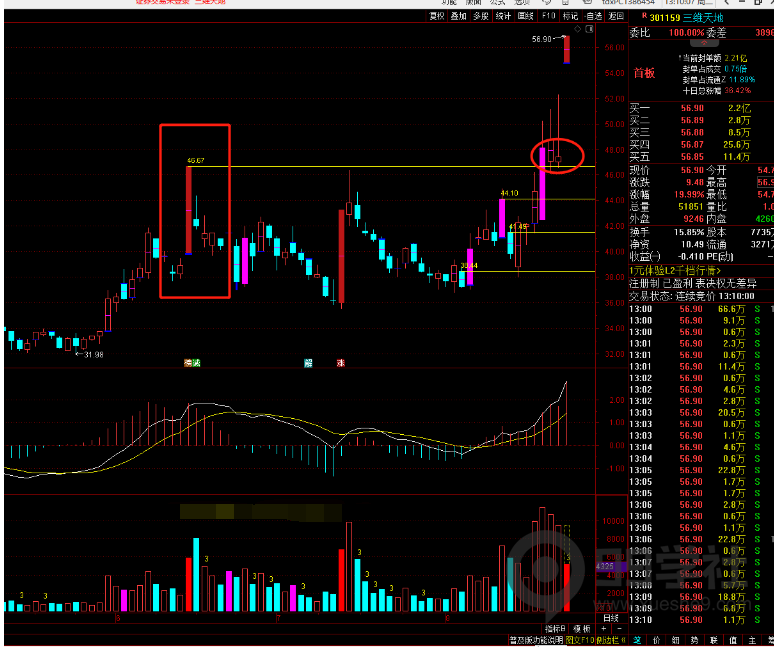Screen dimensions: 774x647
Task: Open the 统计 statistics tool
Action: tap(504, 16)
